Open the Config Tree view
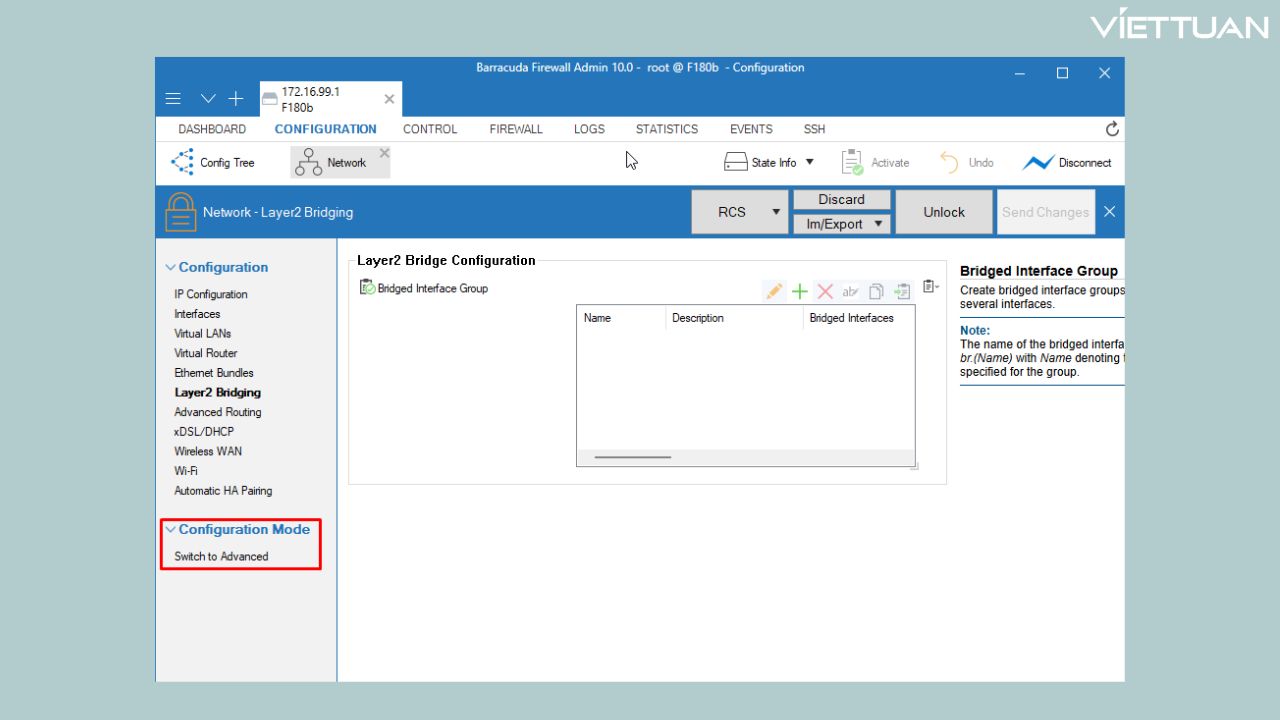Image resolution: width=1280 pixels, height=720 pixels. pos(213,162)
